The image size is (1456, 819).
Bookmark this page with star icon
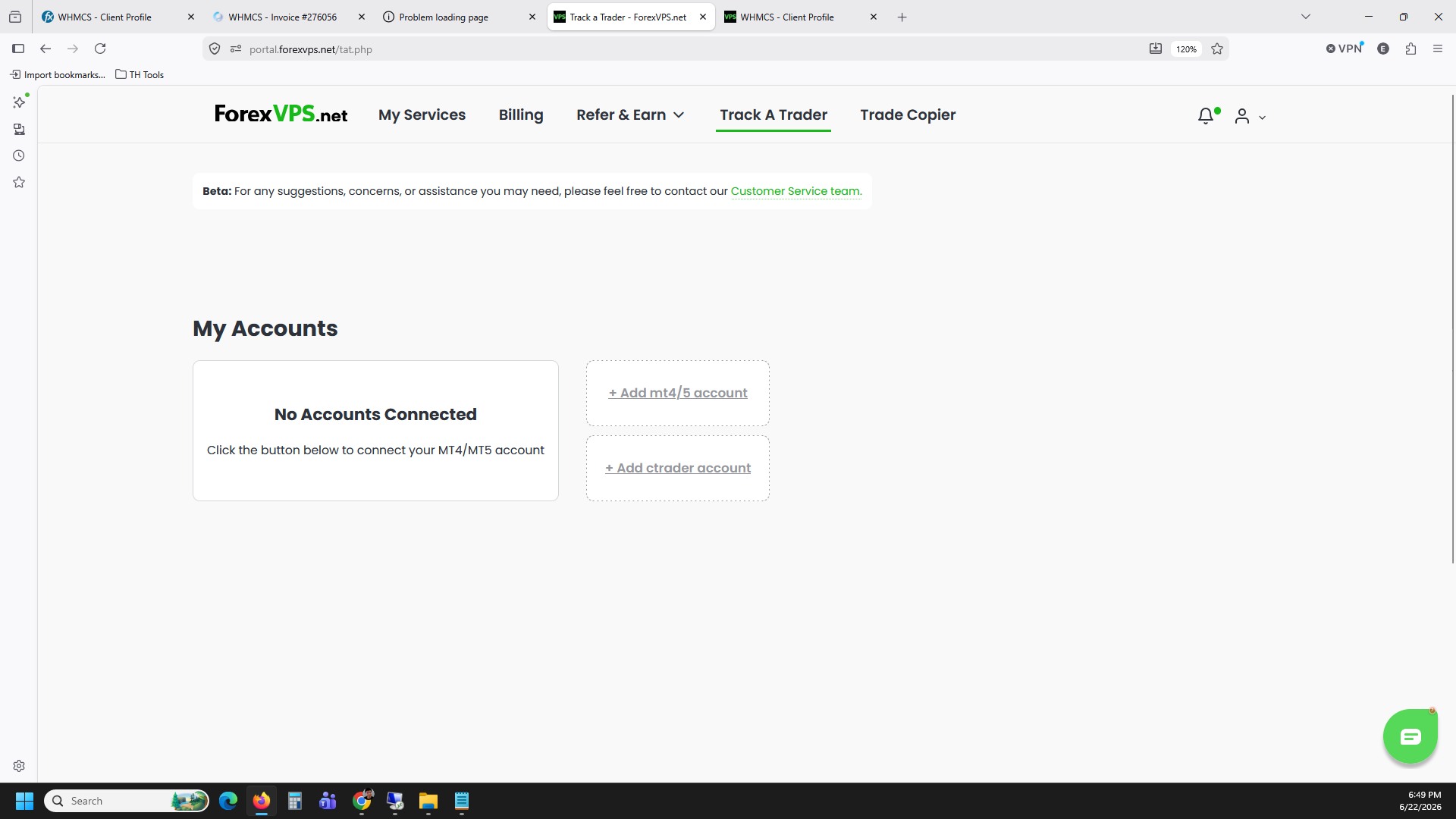pyautogui.click(x=1217, y=49)
